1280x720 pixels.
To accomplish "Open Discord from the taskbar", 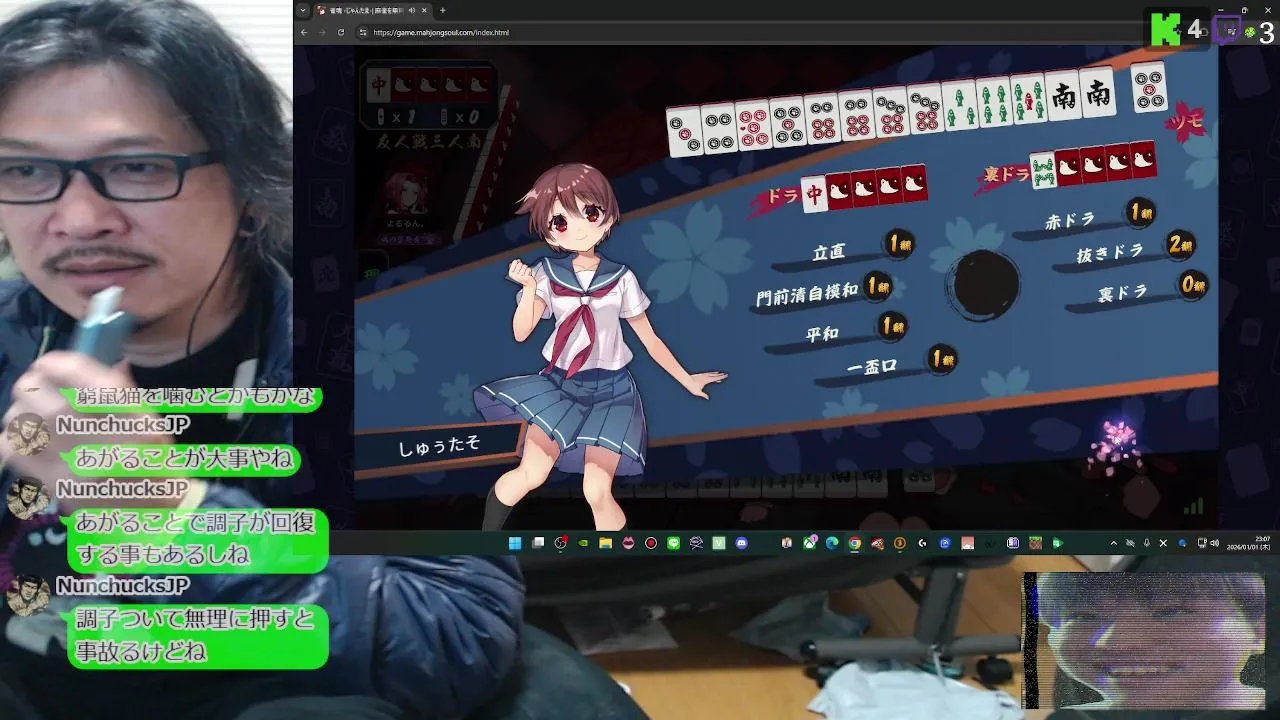I will click(741, 543).
